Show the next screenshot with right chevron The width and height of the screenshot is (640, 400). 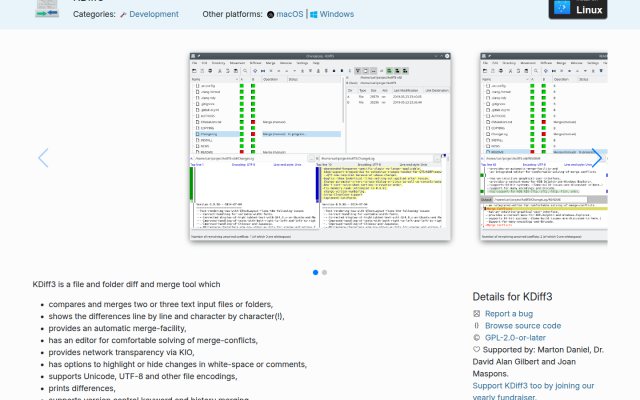[x=596, y=158]
